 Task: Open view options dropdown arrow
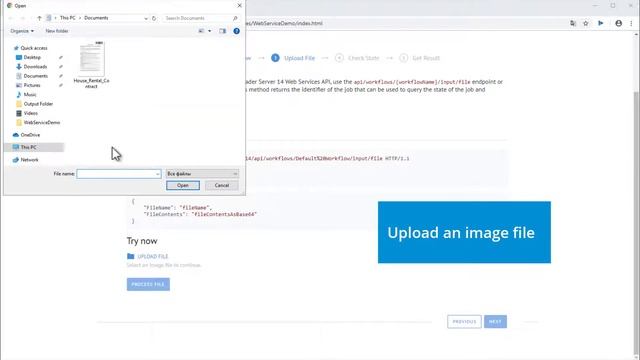[210, 31]
